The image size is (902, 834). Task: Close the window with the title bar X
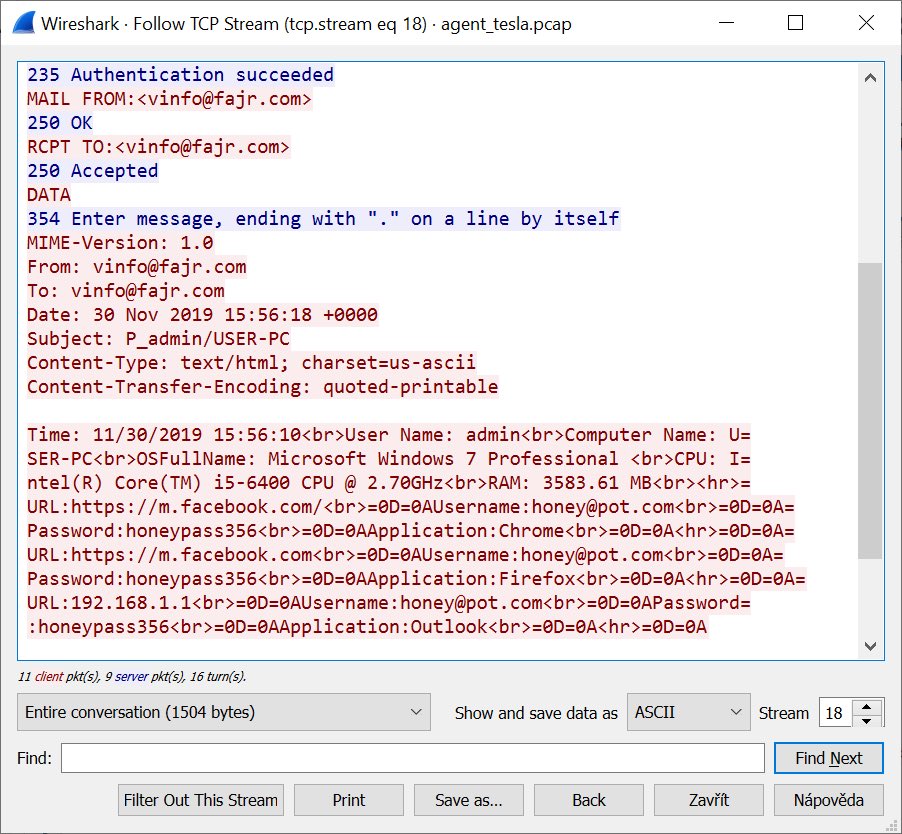click(866, 23)
